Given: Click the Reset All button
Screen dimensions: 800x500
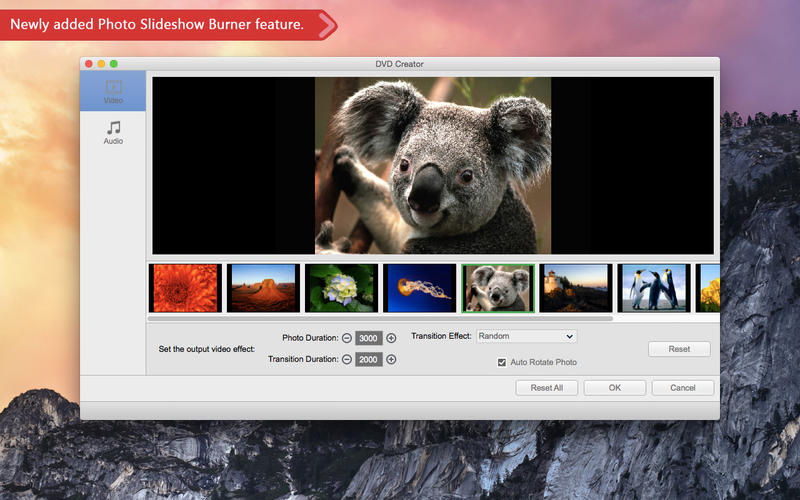Looking at the screenshot, I should tap(546, 388).
